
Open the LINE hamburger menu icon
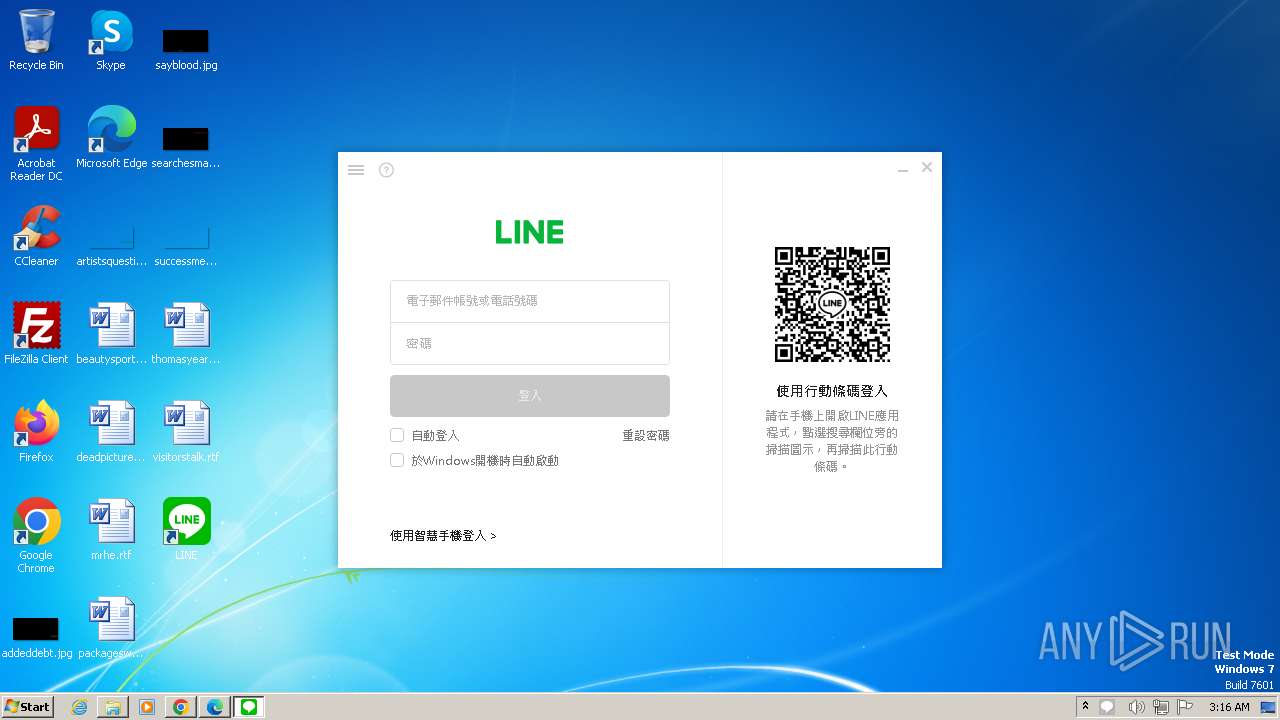[356, 170]
